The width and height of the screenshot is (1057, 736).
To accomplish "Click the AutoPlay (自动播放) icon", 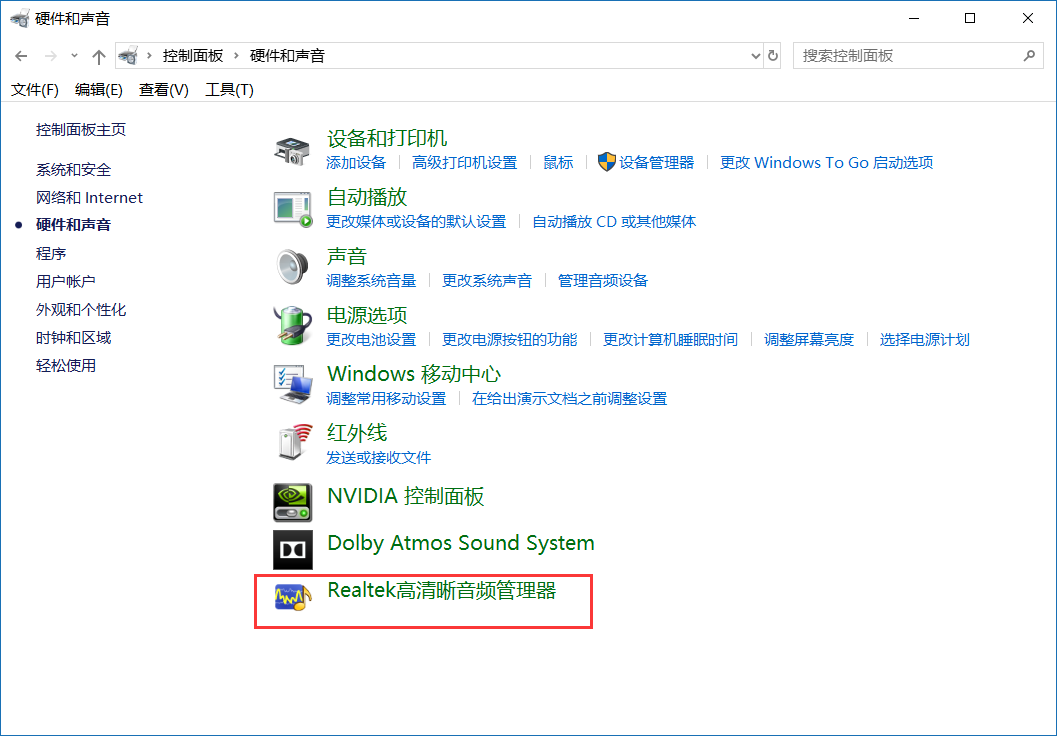I will [293, 209].
